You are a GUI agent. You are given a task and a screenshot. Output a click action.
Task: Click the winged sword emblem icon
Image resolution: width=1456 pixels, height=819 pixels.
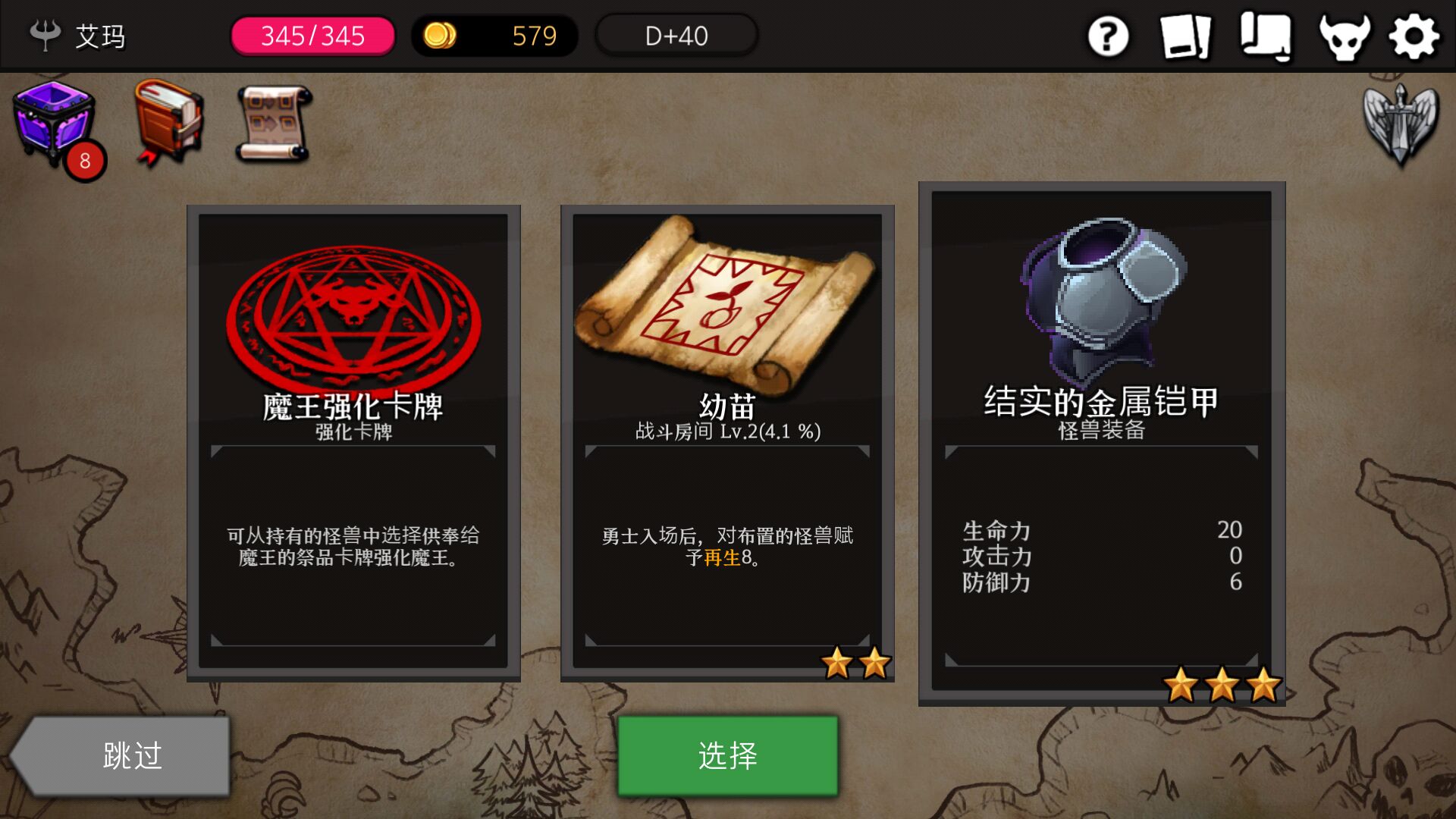point(1400,124)
